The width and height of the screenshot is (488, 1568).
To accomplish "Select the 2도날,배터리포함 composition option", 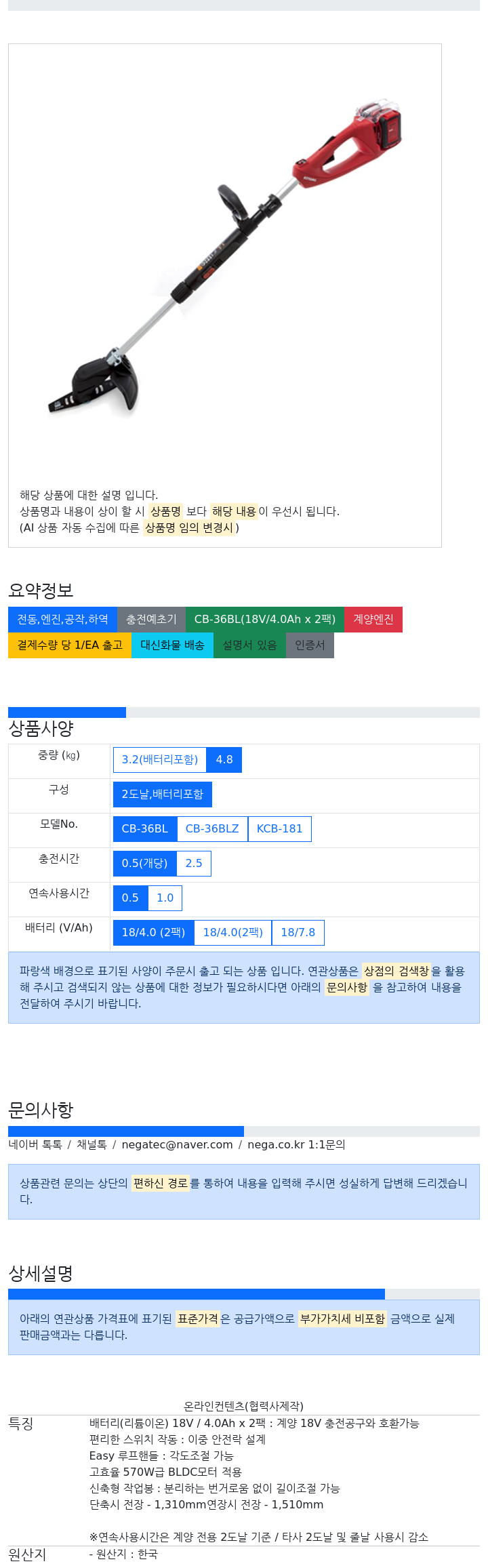I will [x=163, y=794].
